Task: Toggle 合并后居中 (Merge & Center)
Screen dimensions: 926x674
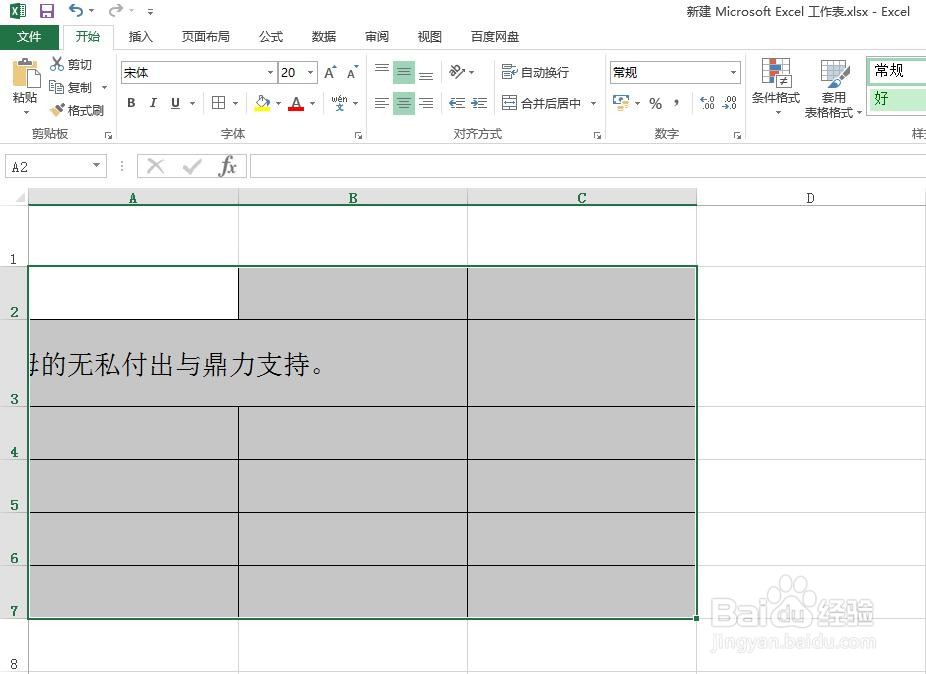Action: (x=540, y=103)
